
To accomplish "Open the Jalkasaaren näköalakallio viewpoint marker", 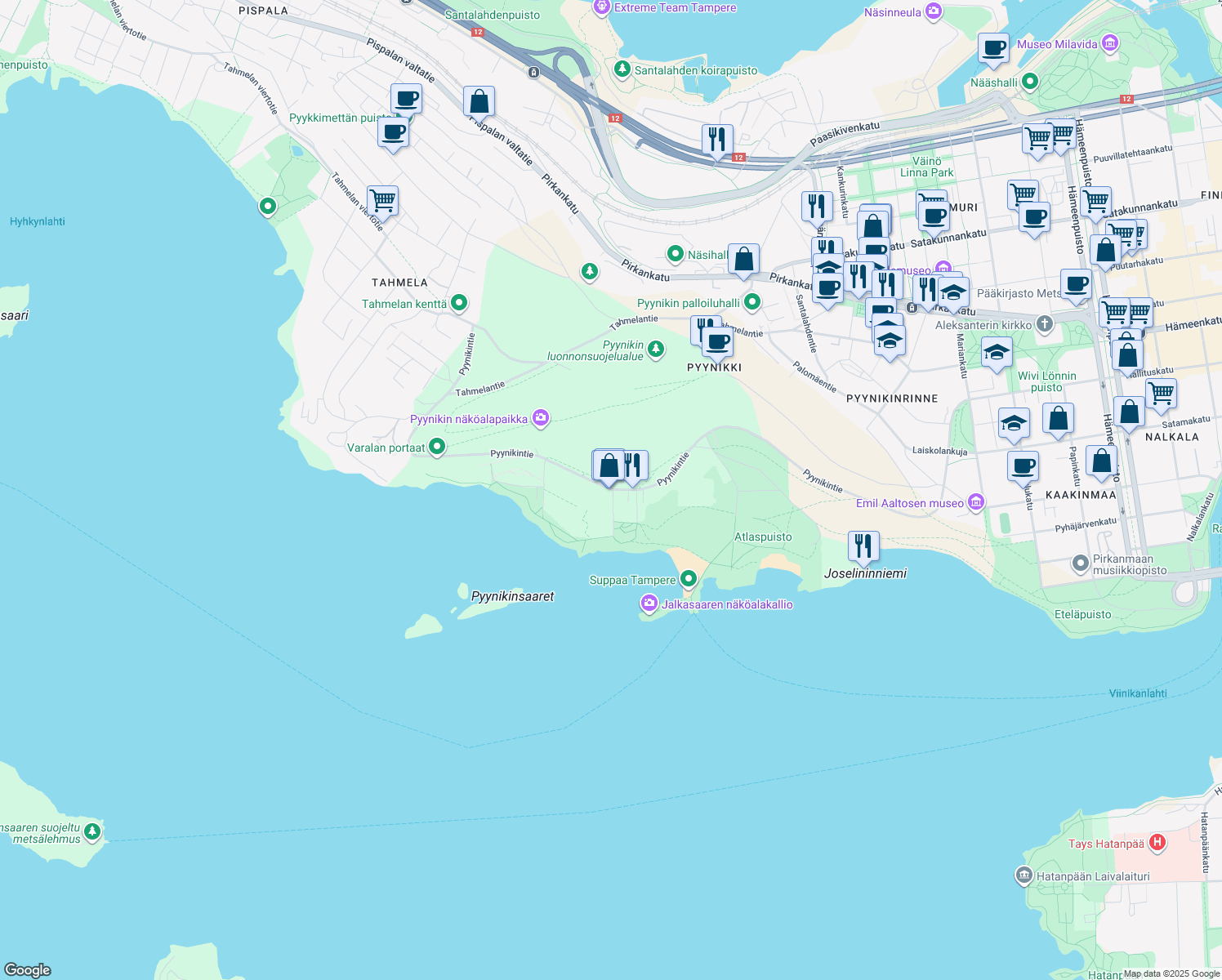I will tap(649, 604).
